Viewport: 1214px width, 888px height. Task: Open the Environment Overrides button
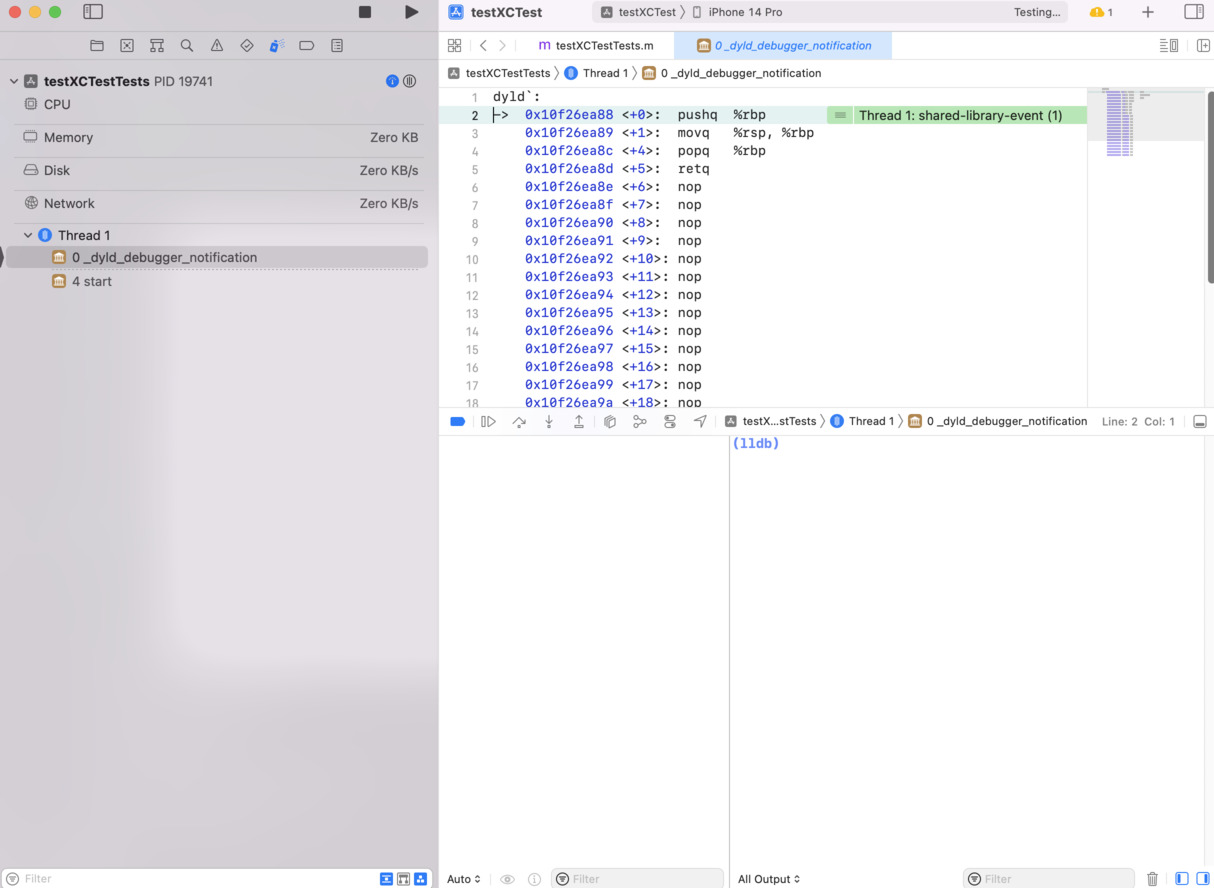point(670,421)
